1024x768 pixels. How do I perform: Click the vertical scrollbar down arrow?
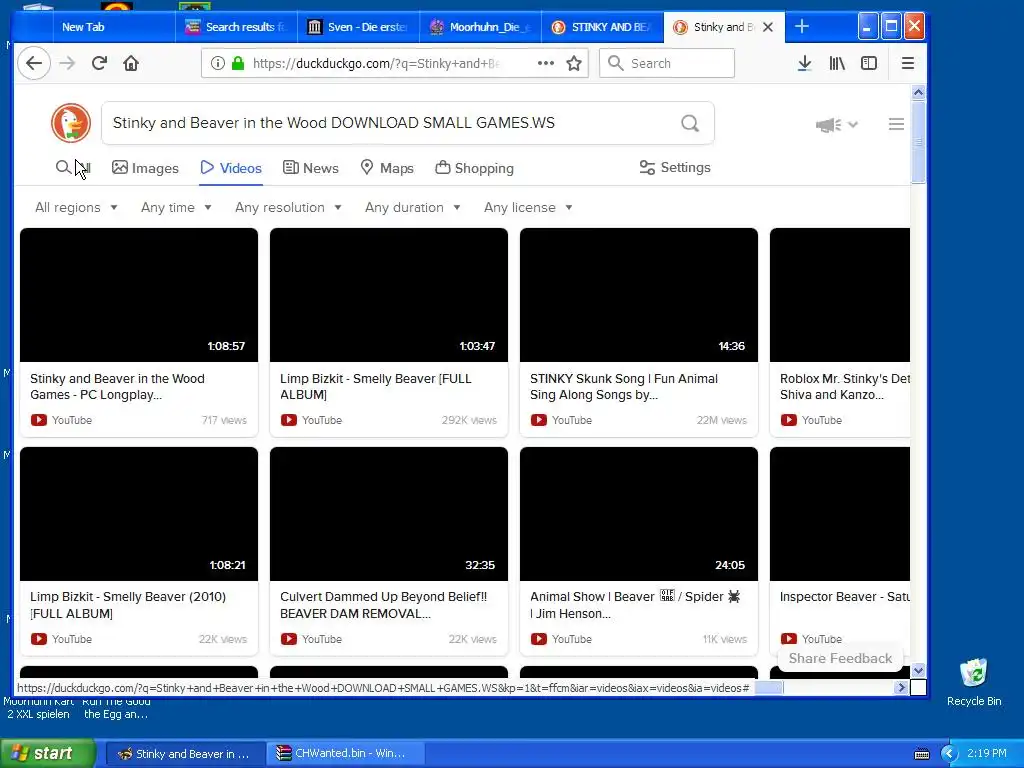coord(918,671)
